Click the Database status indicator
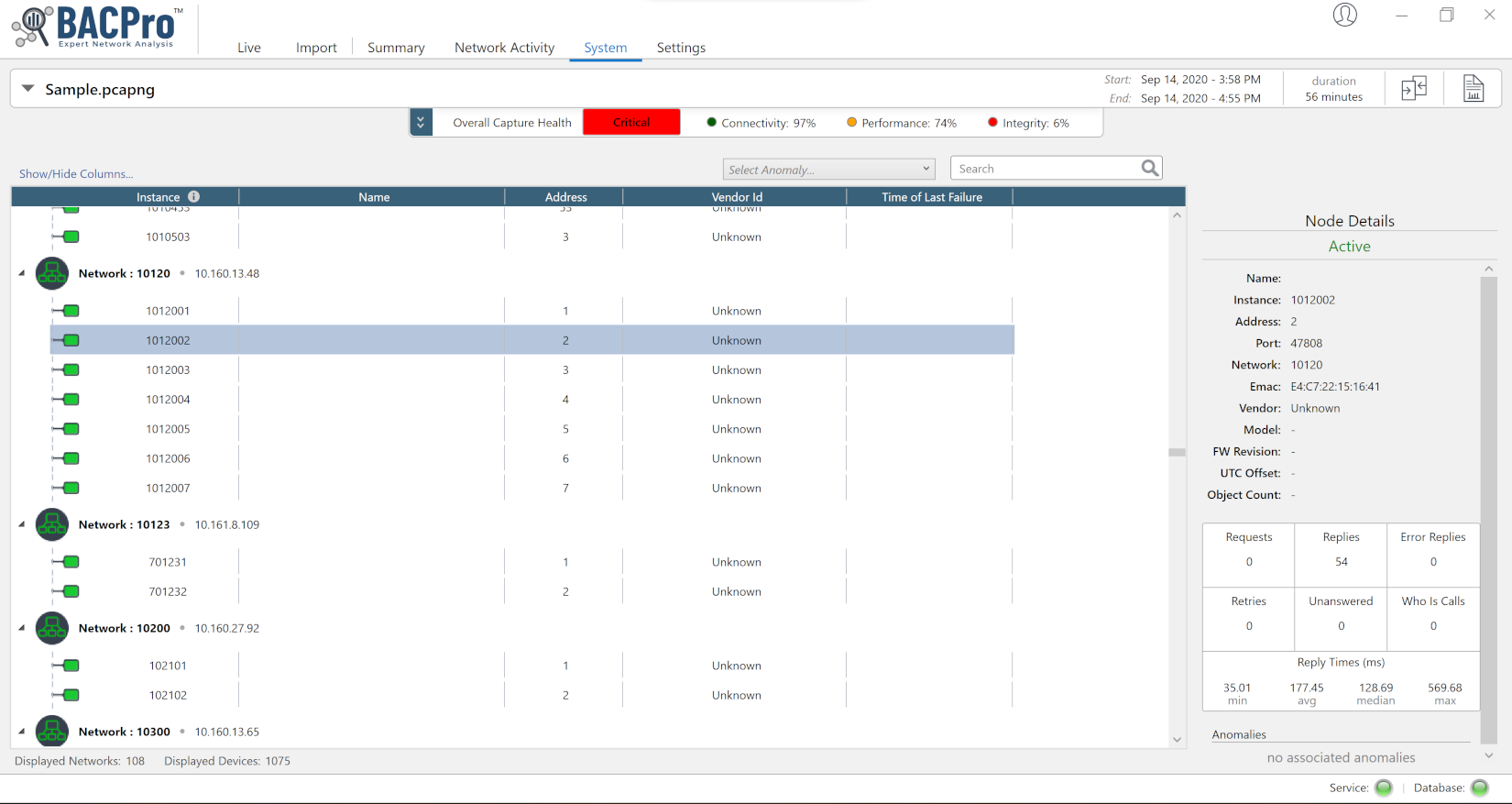 pos(1479,787)
